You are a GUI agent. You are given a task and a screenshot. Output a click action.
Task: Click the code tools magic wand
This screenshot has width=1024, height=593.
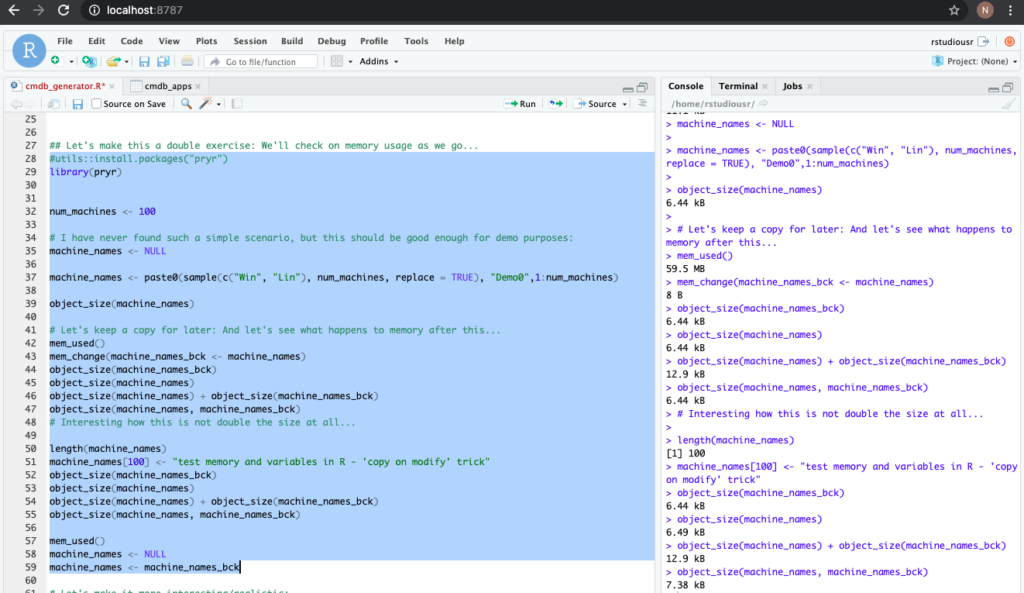206,103
